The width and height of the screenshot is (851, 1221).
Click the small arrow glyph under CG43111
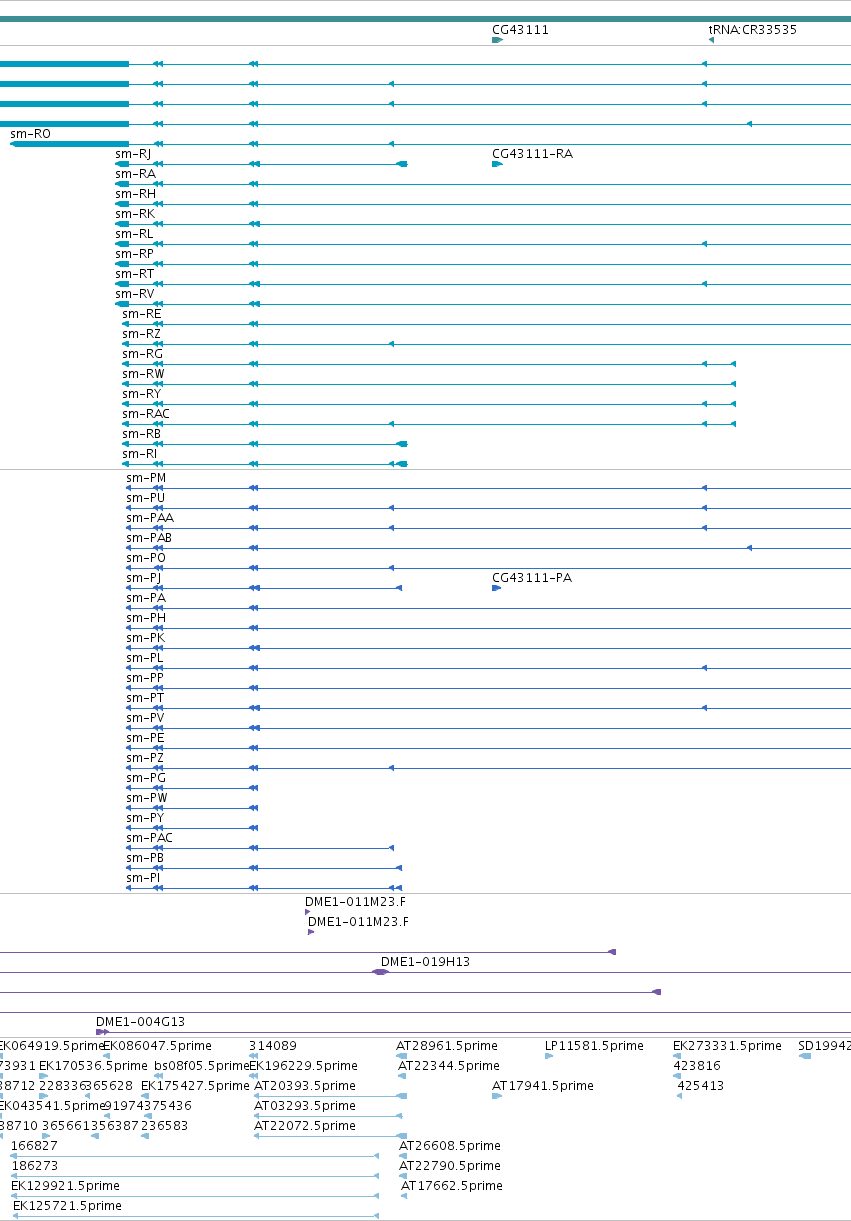[497, 40]
